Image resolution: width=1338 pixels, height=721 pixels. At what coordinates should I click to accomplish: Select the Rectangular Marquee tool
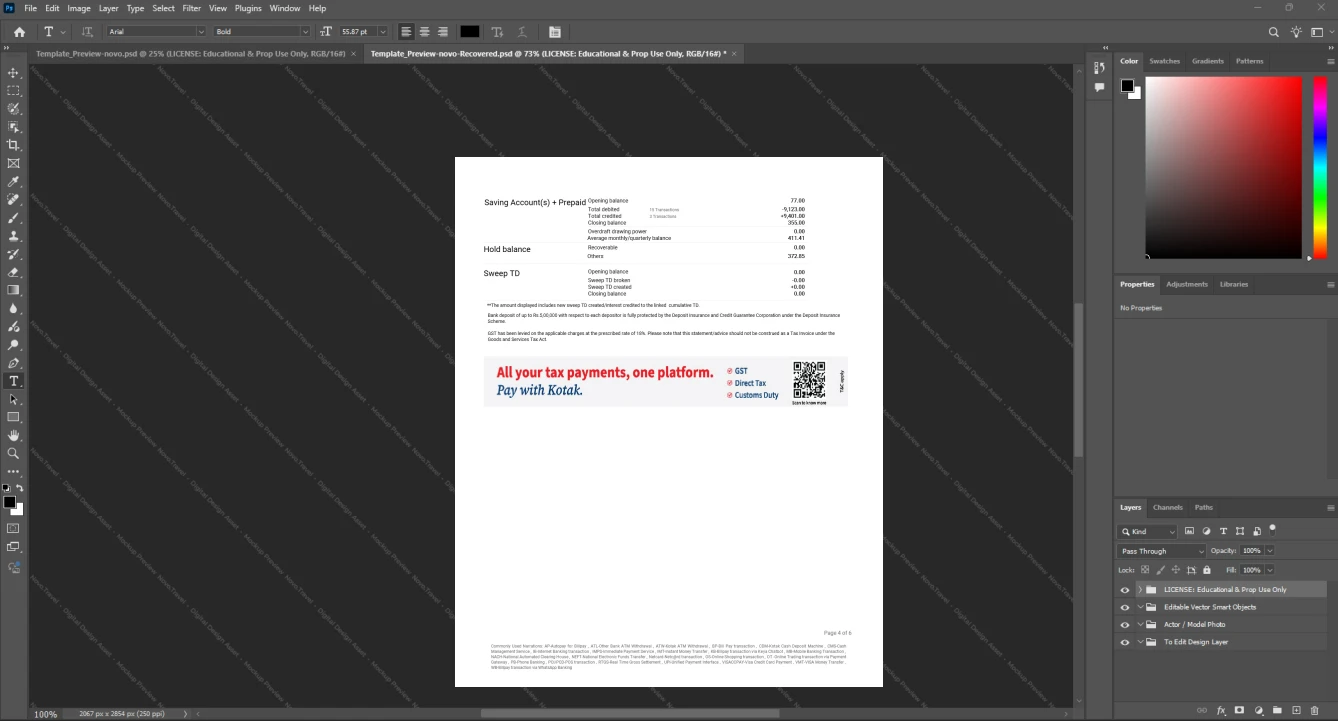click(x=14, y=91)
